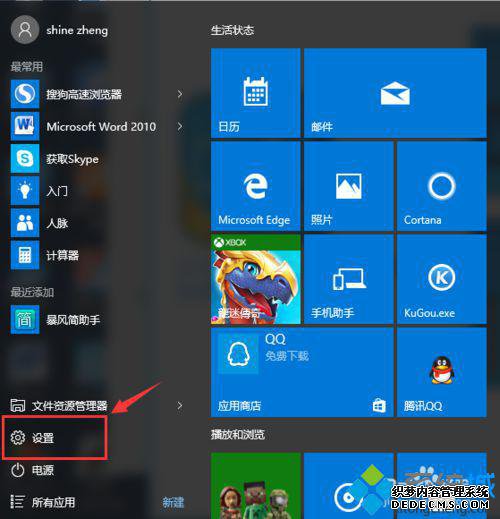This screenshot has width=500, height=519.
Task: Open the 所有应用 menu label
Action: point(53,502)
